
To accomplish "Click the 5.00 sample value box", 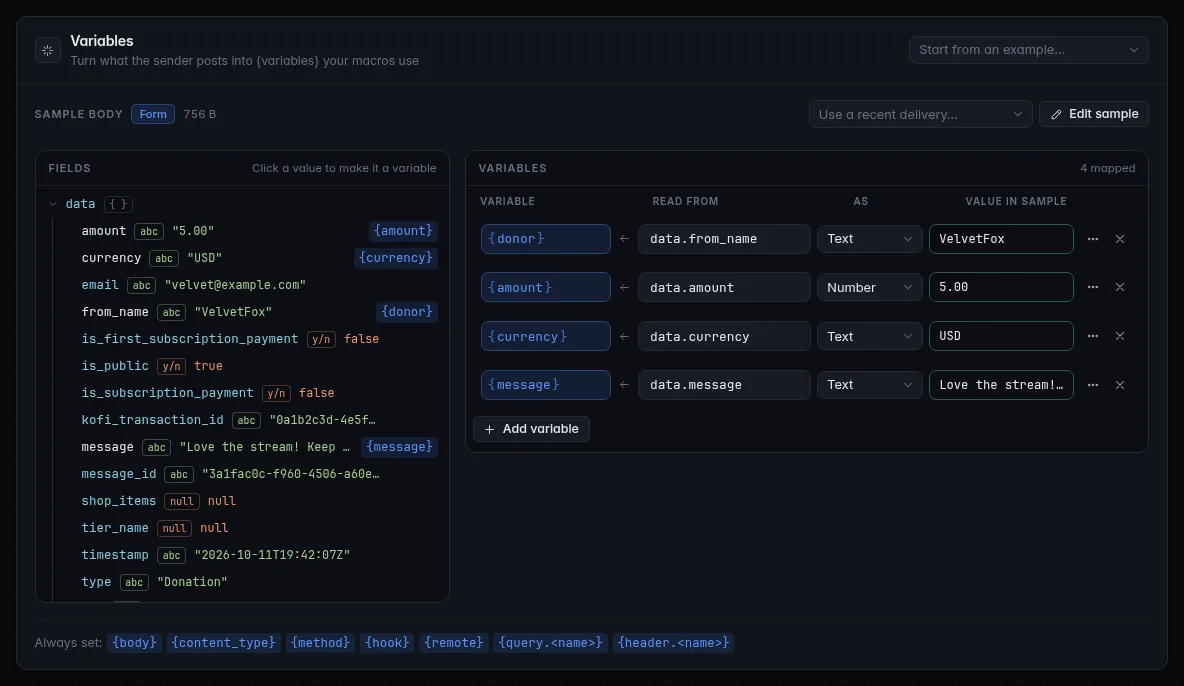I will click(x=1001, y=287).
